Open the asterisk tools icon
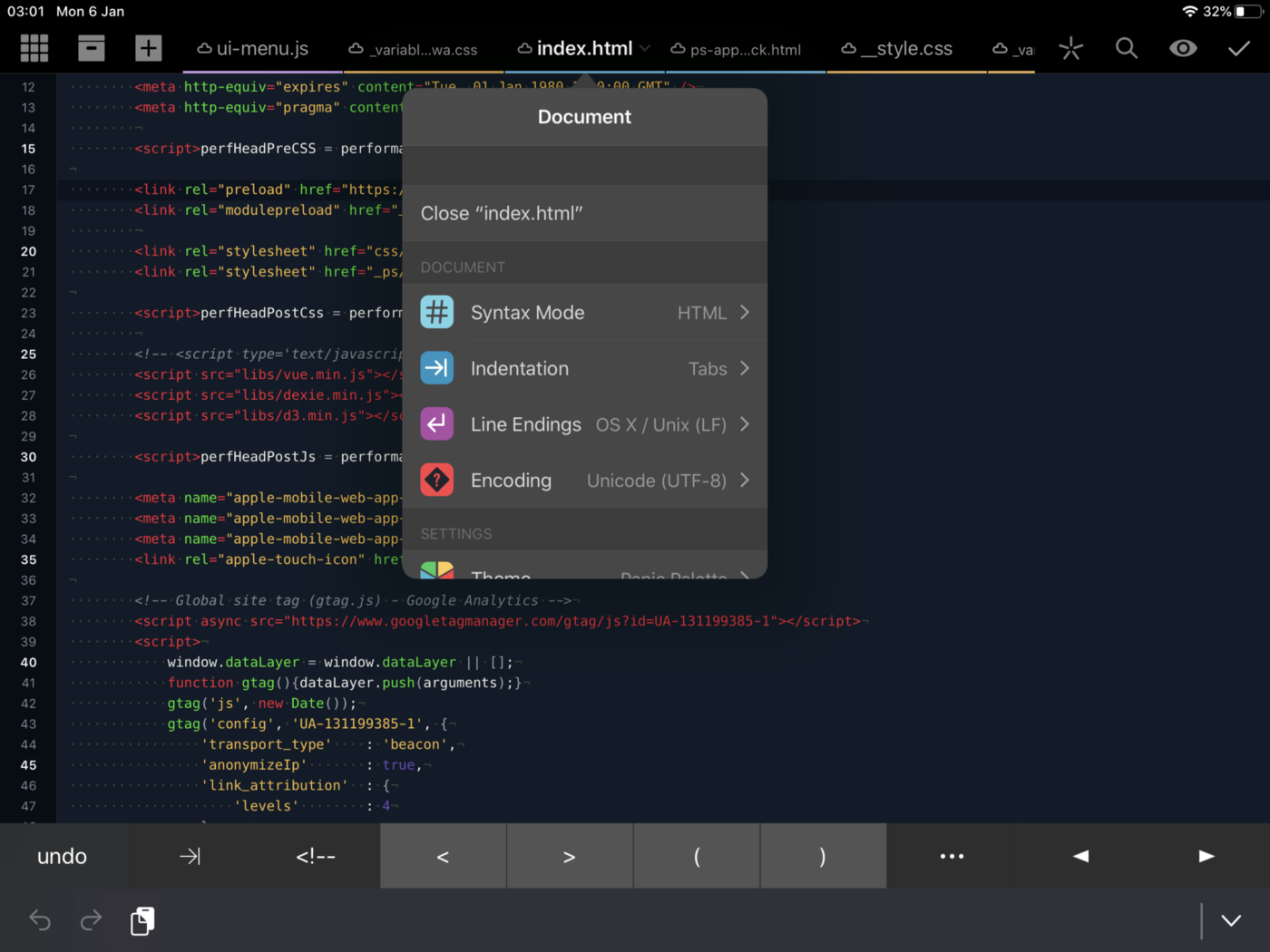The image size is (1270, 952). [x=1071, y=48]
